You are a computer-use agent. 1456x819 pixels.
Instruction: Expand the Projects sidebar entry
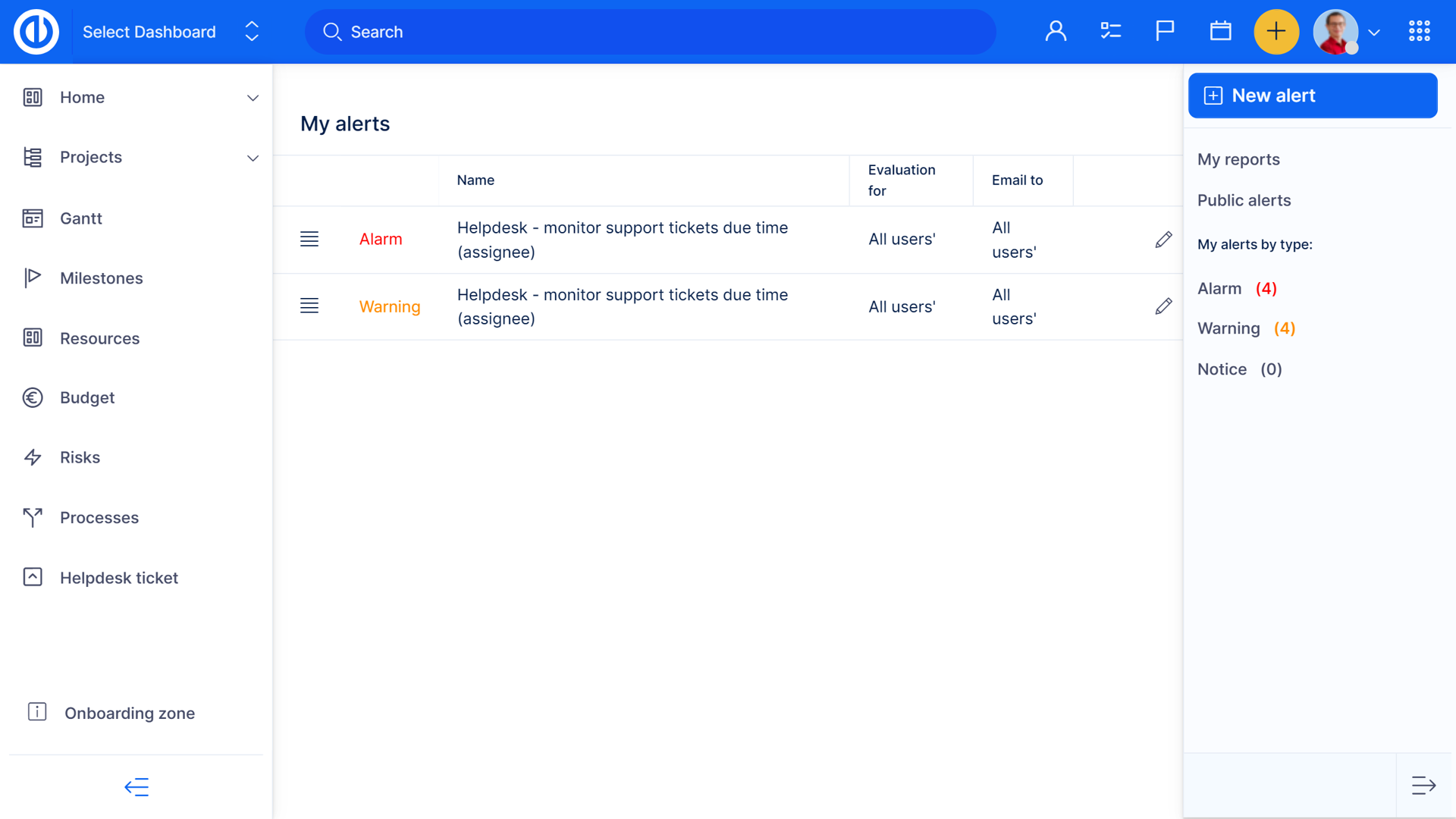tap(253, 158)
